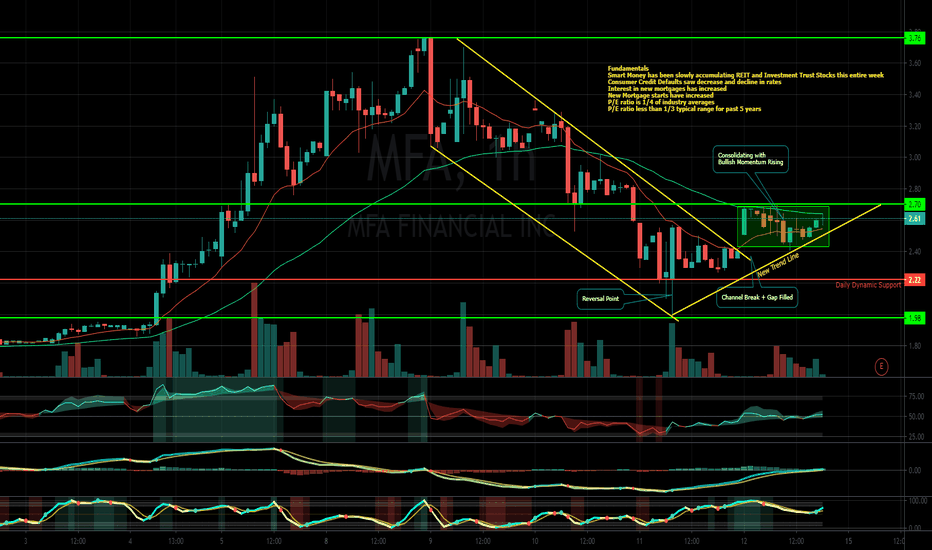Click the date label '15' on time axis
Screen dimensions: 932x550
[849, 541]
